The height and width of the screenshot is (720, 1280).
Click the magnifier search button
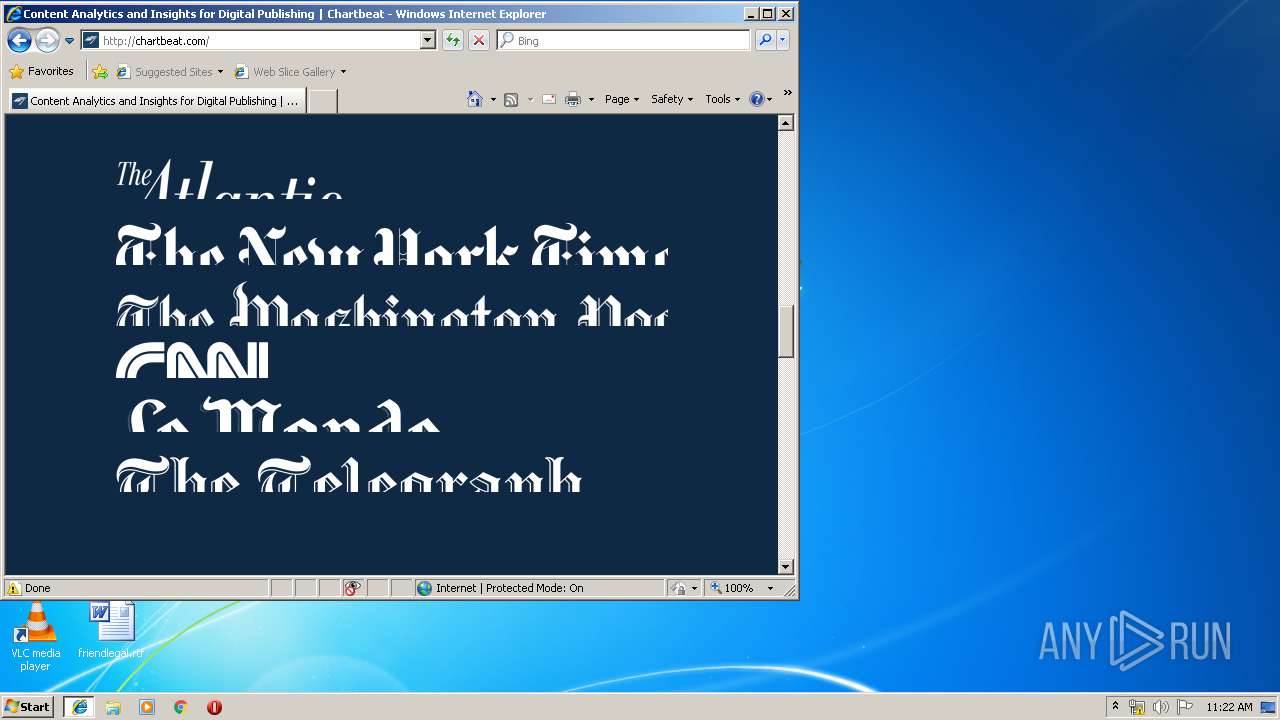point(765,41)
